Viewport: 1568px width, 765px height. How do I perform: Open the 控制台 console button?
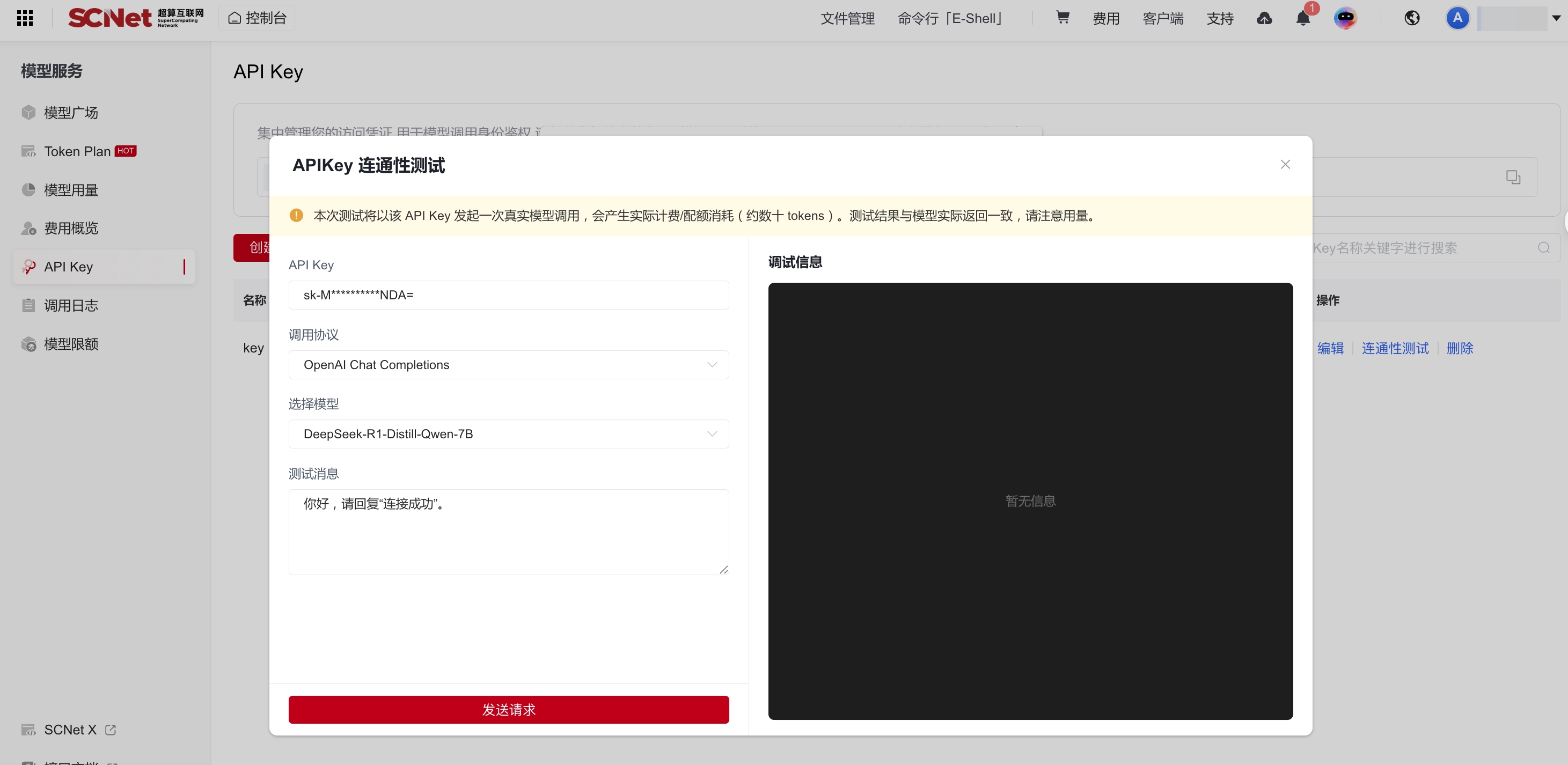tap(257, 18)
